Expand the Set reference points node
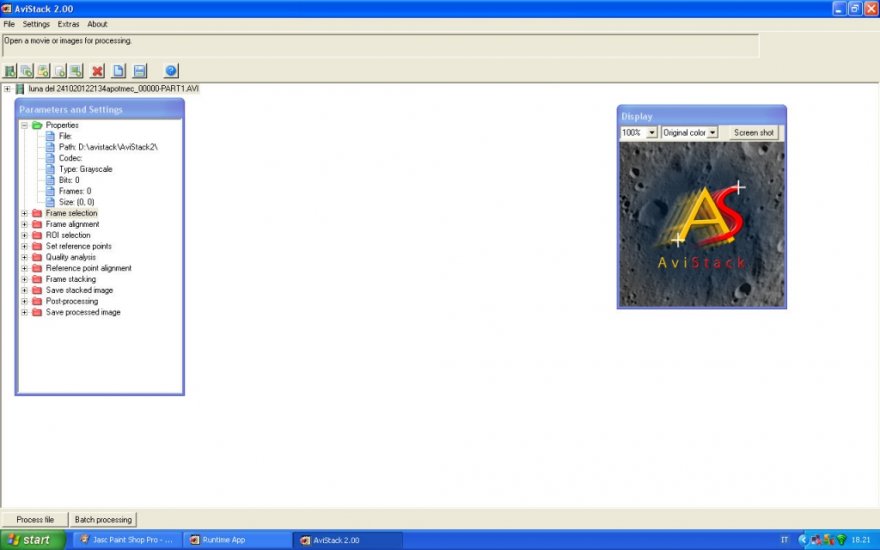This screenshot has height=550, width=880. tap(25, 246)
